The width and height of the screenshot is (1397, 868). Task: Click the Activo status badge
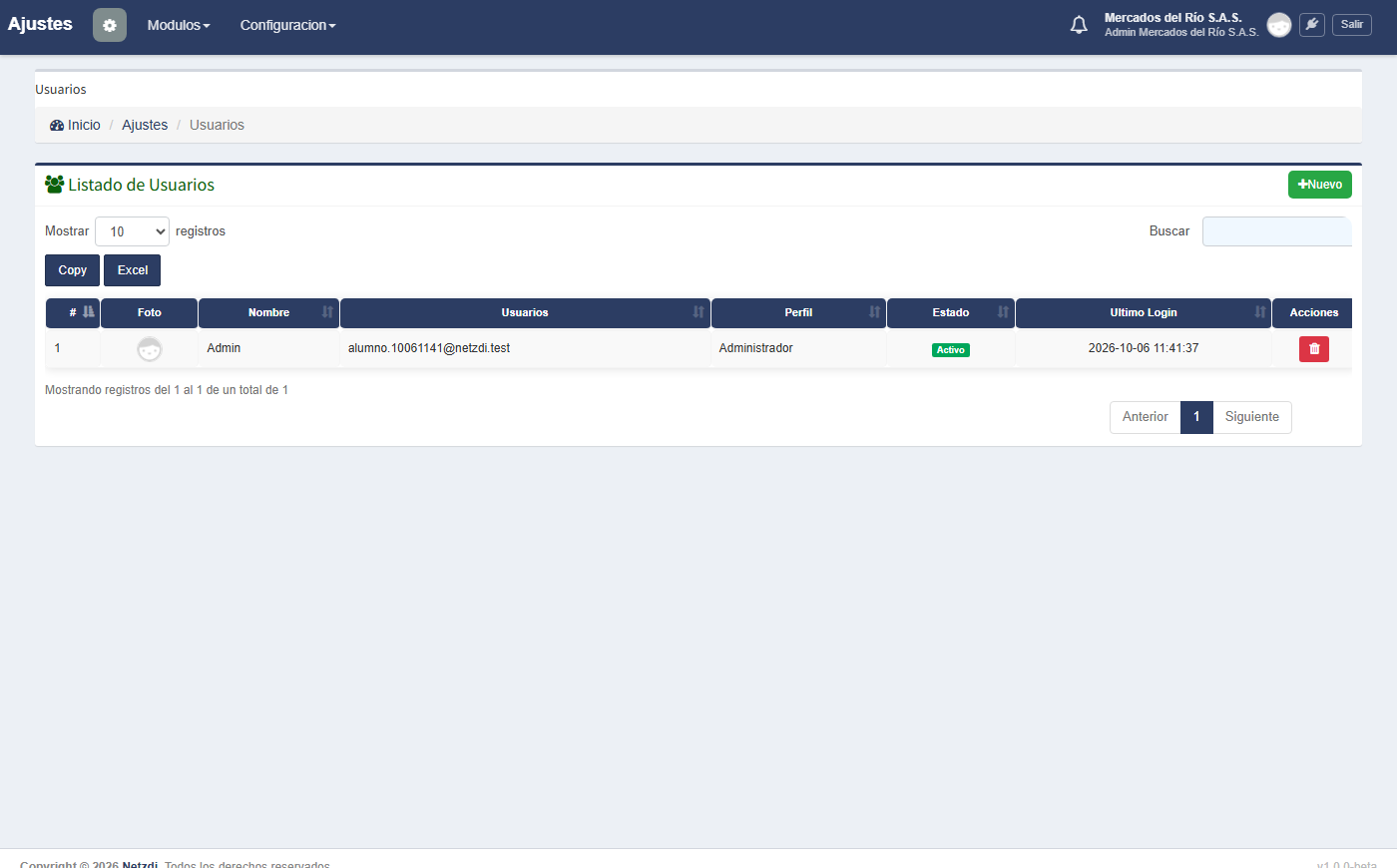point(951,350)
